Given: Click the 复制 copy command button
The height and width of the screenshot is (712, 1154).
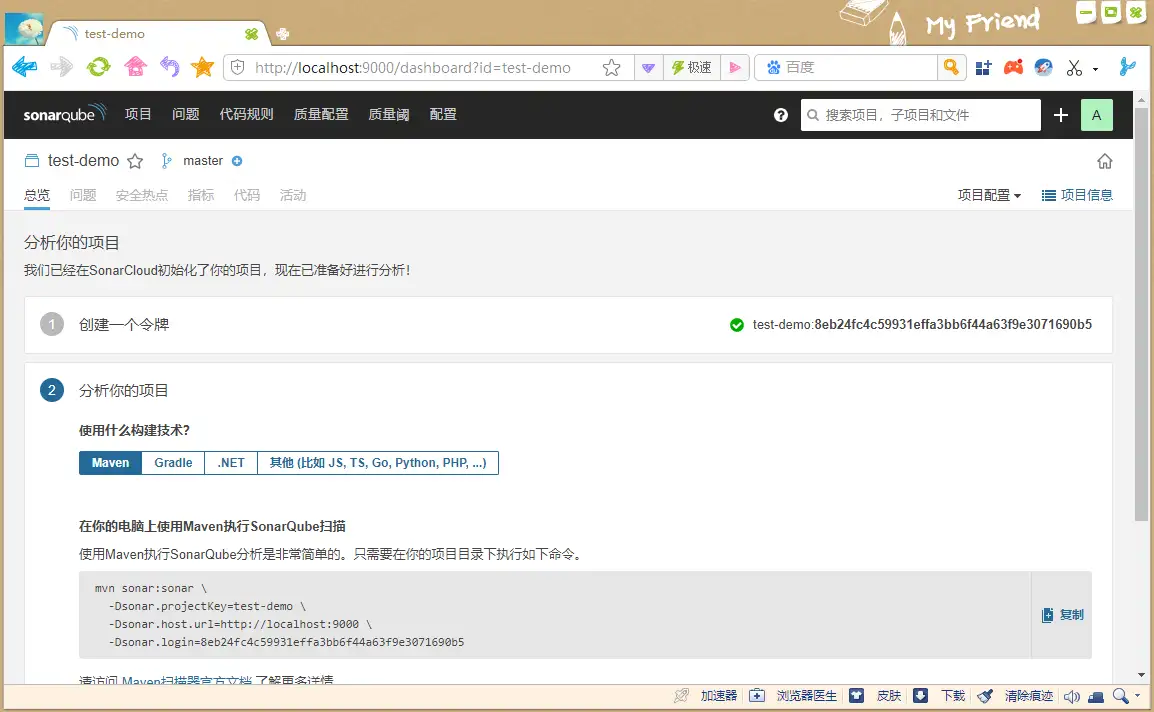Looking at the screenshot, I should tap(1062, 615).
